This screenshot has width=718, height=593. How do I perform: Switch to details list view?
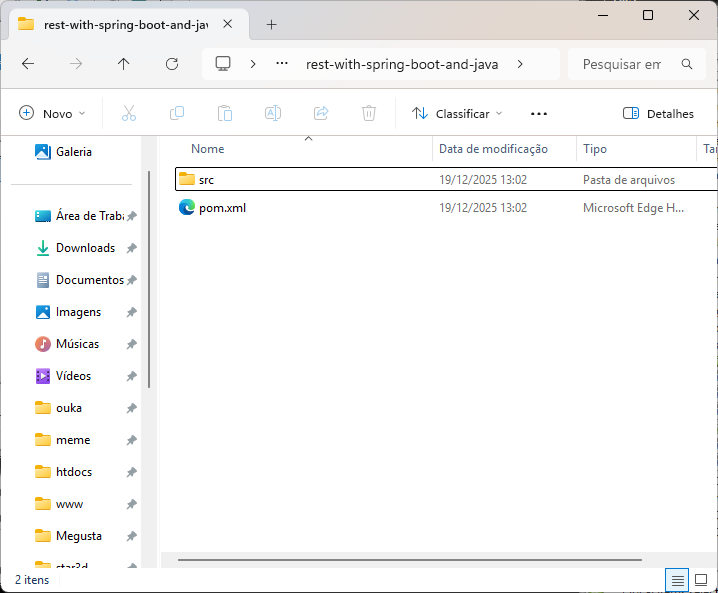[678, 580]
